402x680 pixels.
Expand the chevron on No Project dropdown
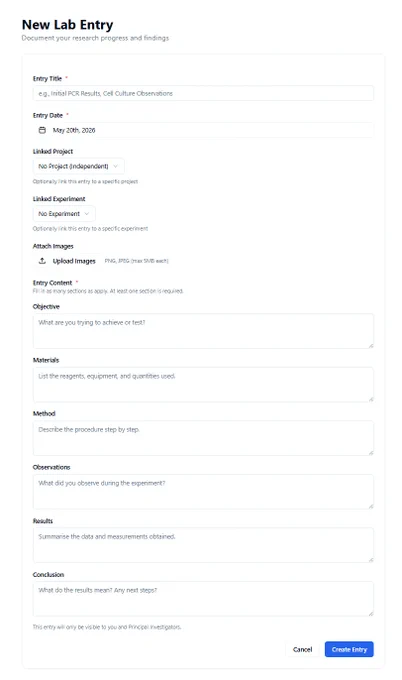click(115, 166)
